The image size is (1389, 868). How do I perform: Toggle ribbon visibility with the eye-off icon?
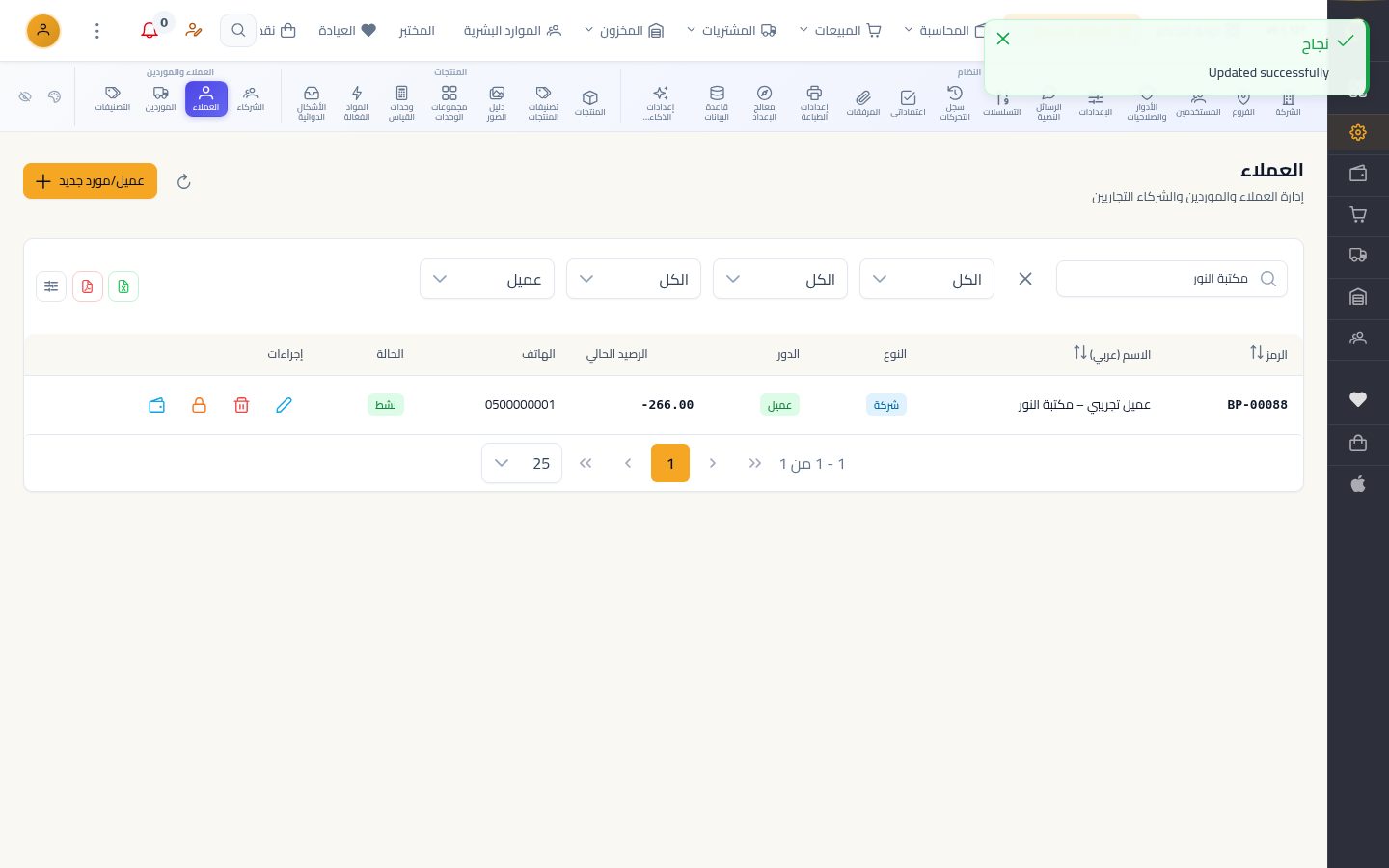pyautogui.click(x=25, y=96)
